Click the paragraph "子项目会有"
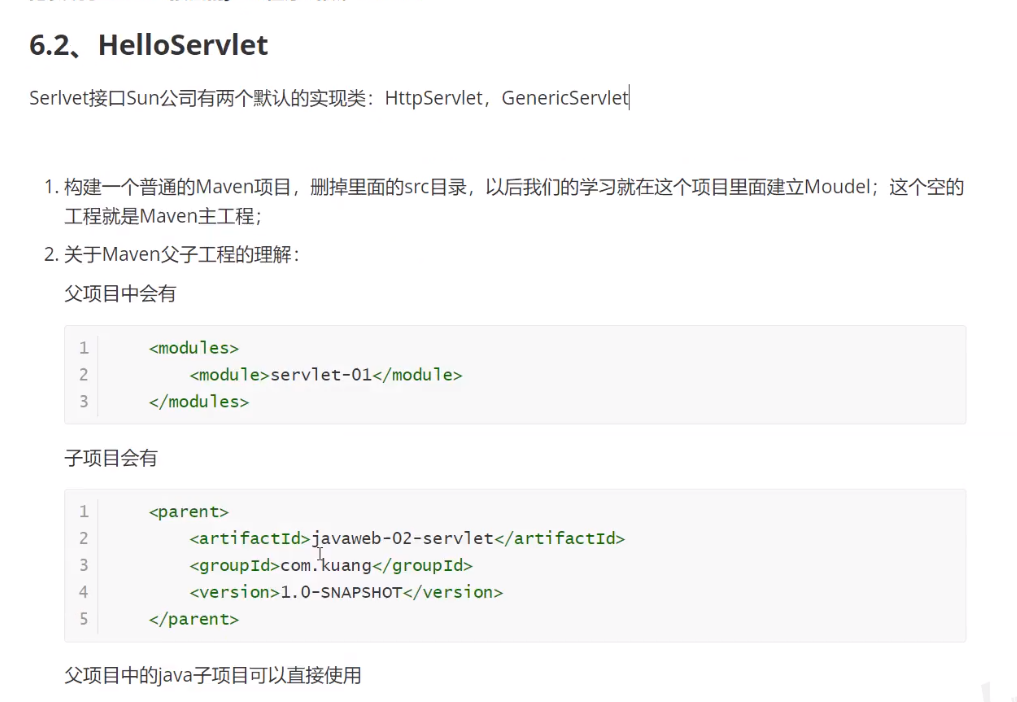 coord(111,458)
